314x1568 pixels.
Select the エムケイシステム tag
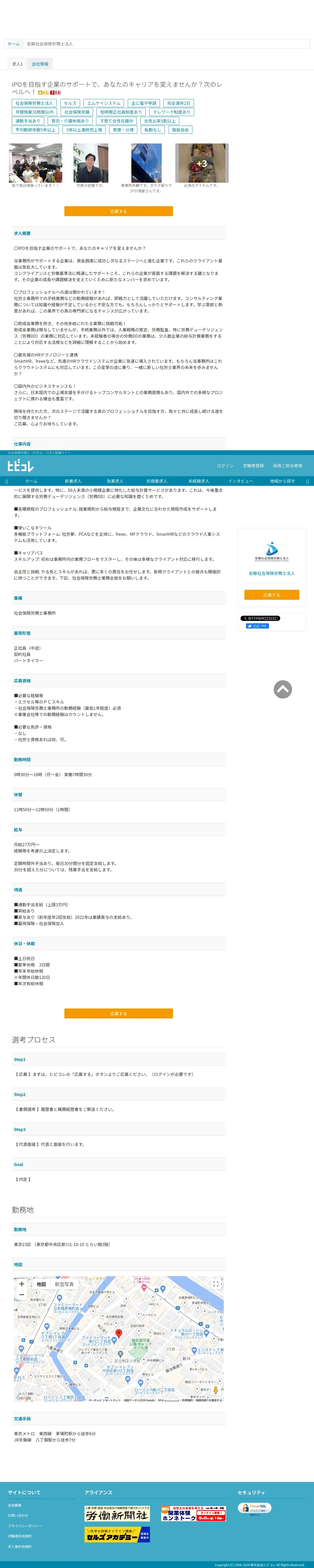click(x=104, y=103)
